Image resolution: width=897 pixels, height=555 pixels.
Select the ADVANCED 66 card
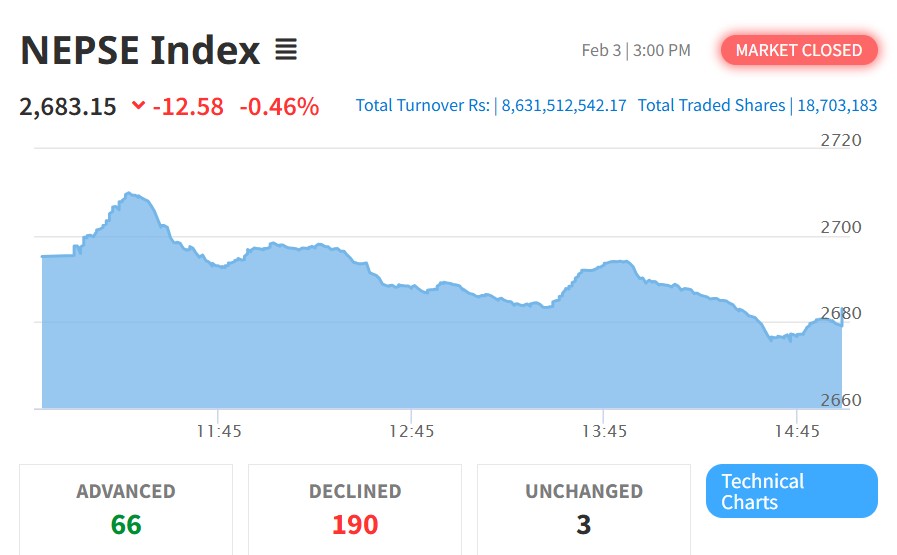coord(126,508)
